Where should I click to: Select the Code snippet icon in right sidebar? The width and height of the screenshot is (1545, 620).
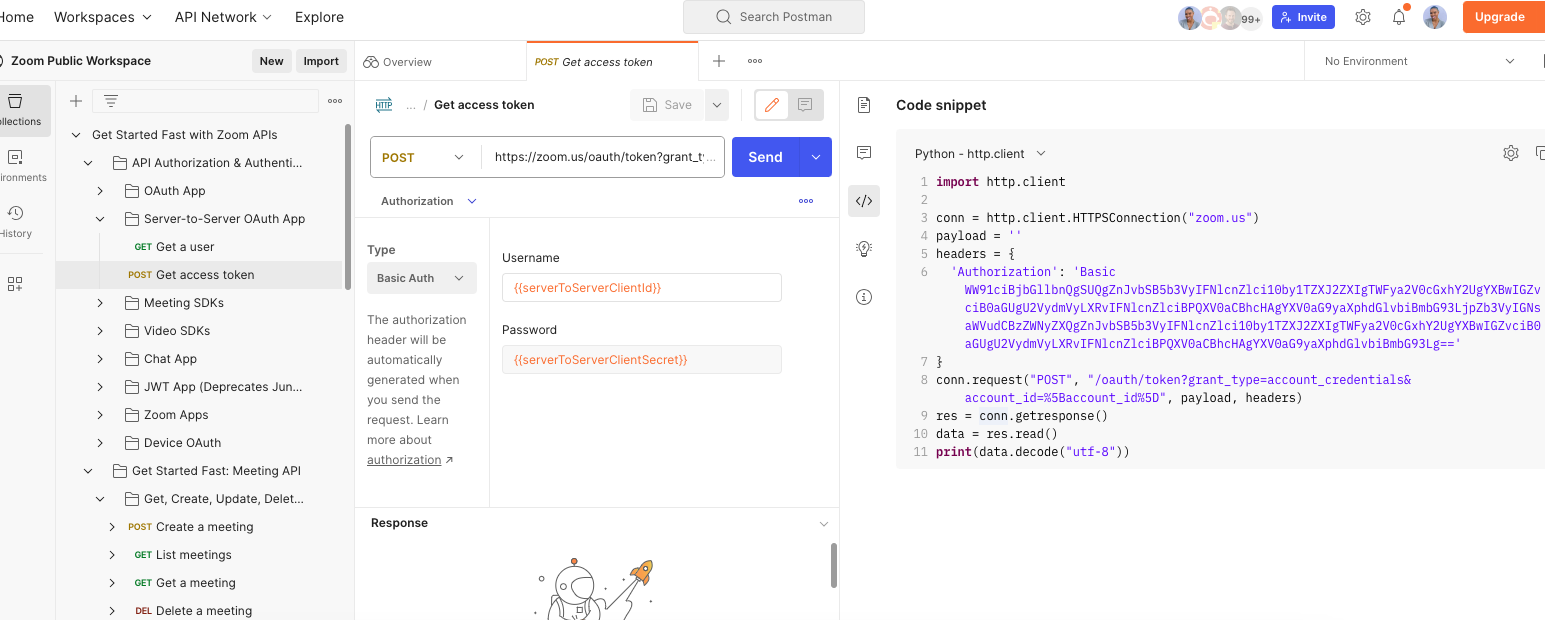(865, 201)
